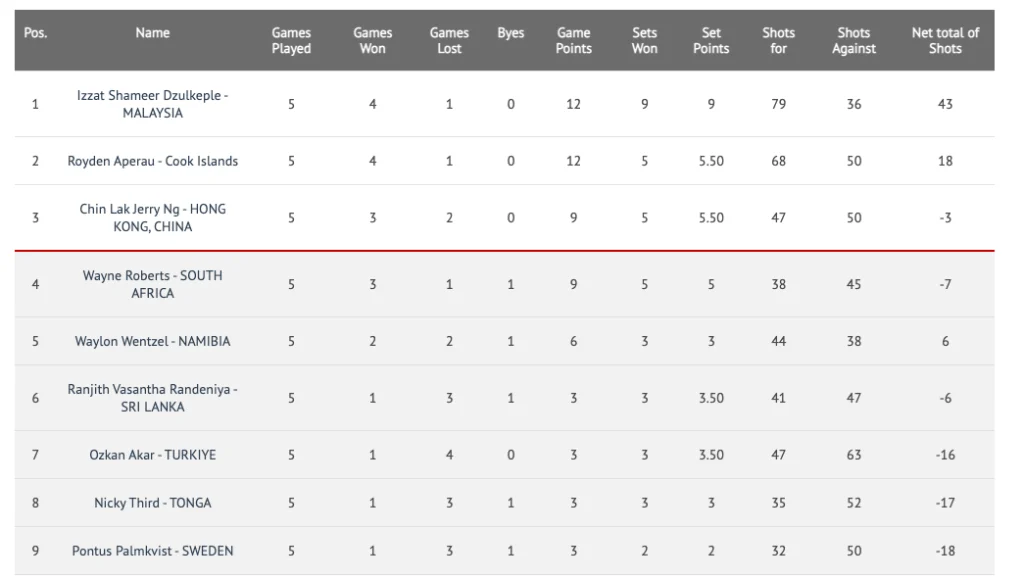
Task: Select Royden Aperau - Cook Islands
Action: 153,161
